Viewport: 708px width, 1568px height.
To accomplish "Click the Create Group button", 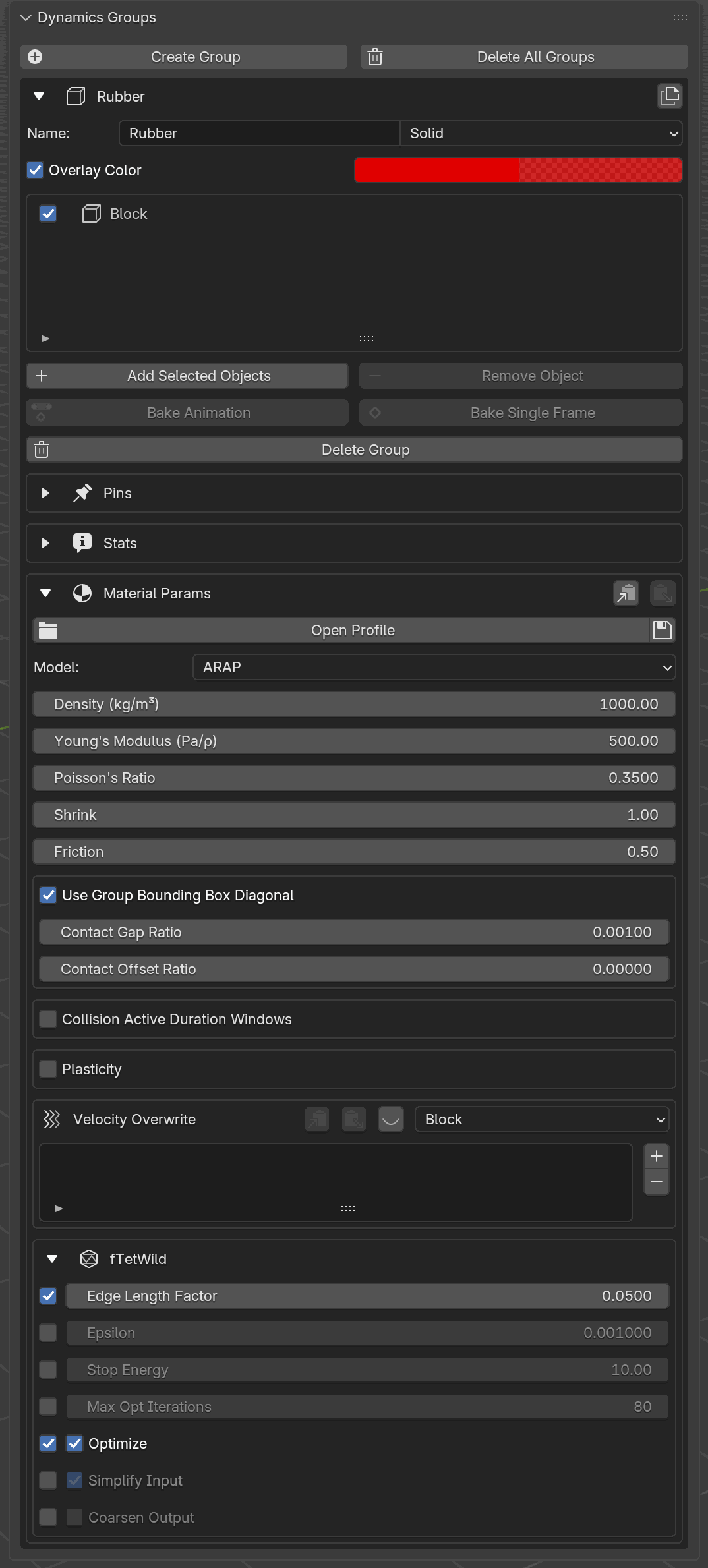I will [x=184, y=57].
